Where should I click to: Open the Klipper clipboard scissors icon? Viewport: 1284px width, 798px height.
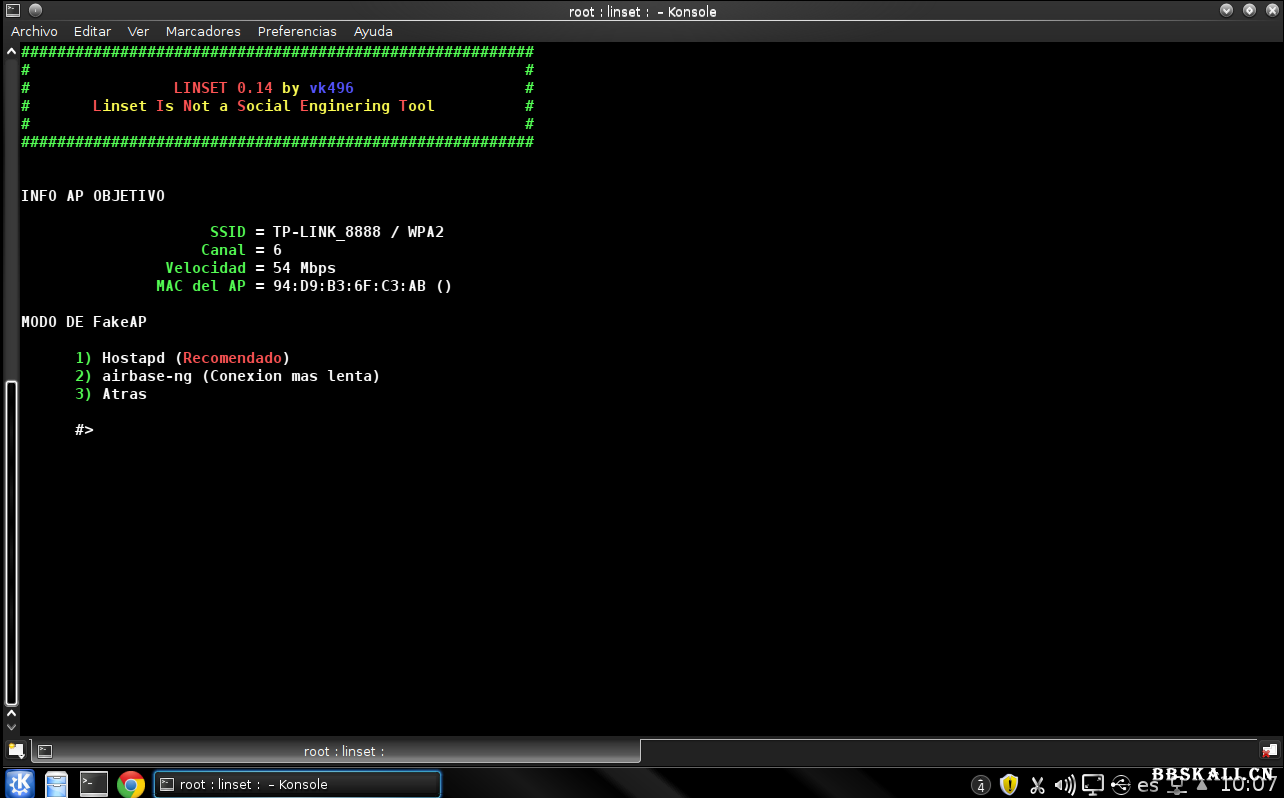point(1037,785)
